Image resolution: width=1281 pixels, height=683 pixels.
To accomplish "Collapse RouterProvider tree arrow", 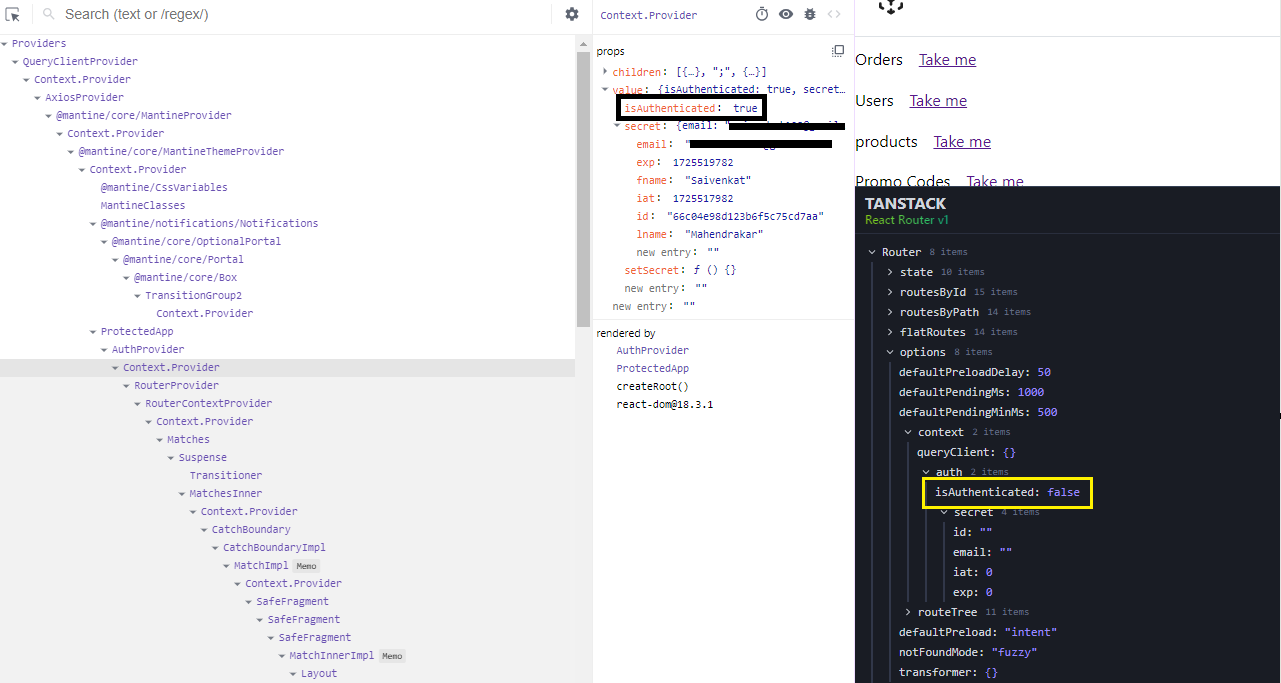I will [x=128, y=386].
